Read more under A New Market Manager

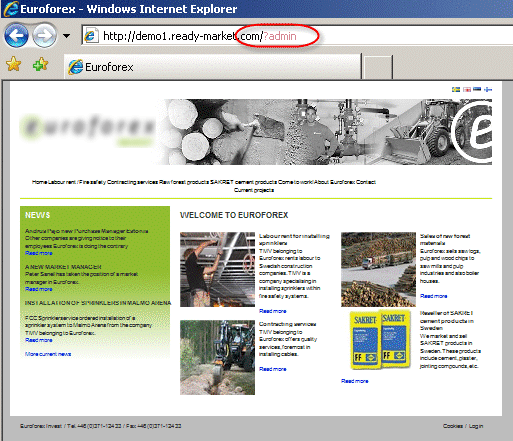click(39, 289)
